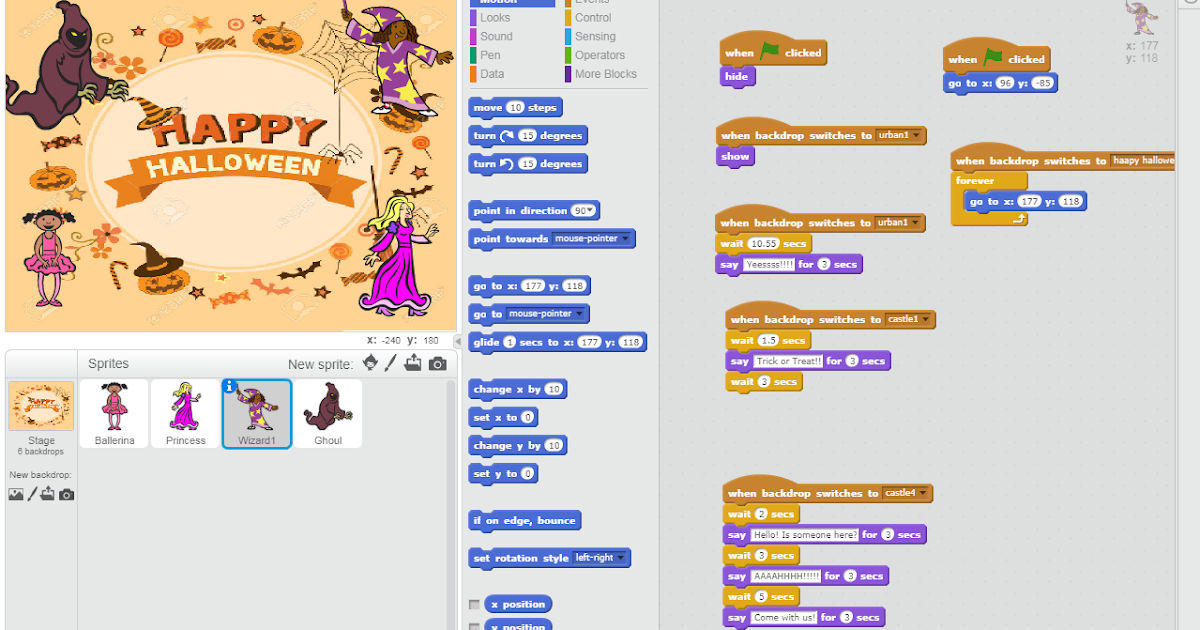Click the paint new sprite brush icon
This screenshot has height=630, width=1200.
point(391,363)
